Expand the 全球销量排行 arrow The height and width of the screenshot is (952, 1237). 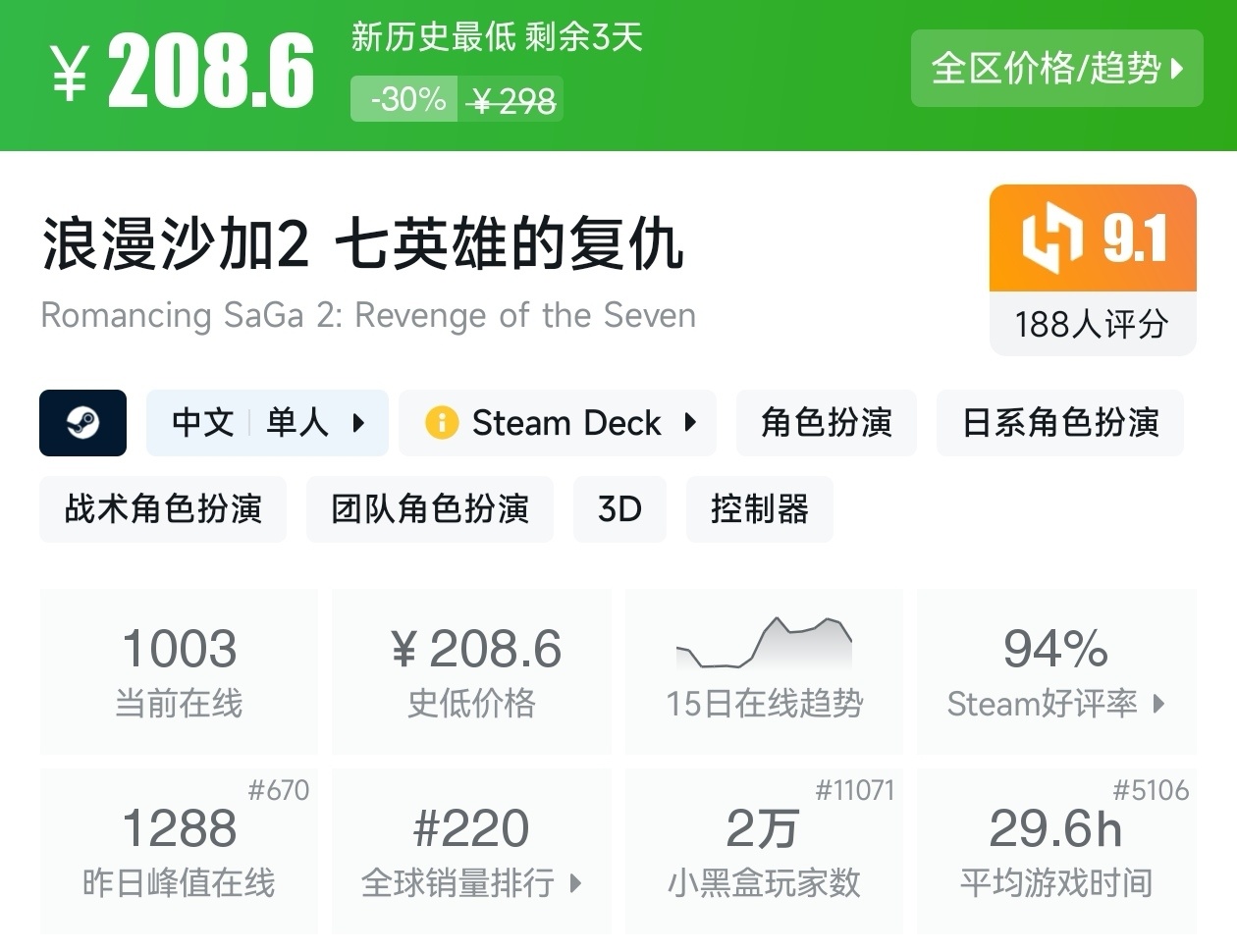575,883
